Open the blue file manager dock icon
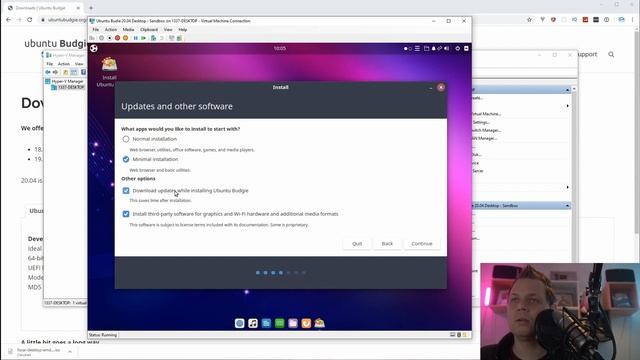This screenshot has width=640, height=360. click(x=266, y=323)
